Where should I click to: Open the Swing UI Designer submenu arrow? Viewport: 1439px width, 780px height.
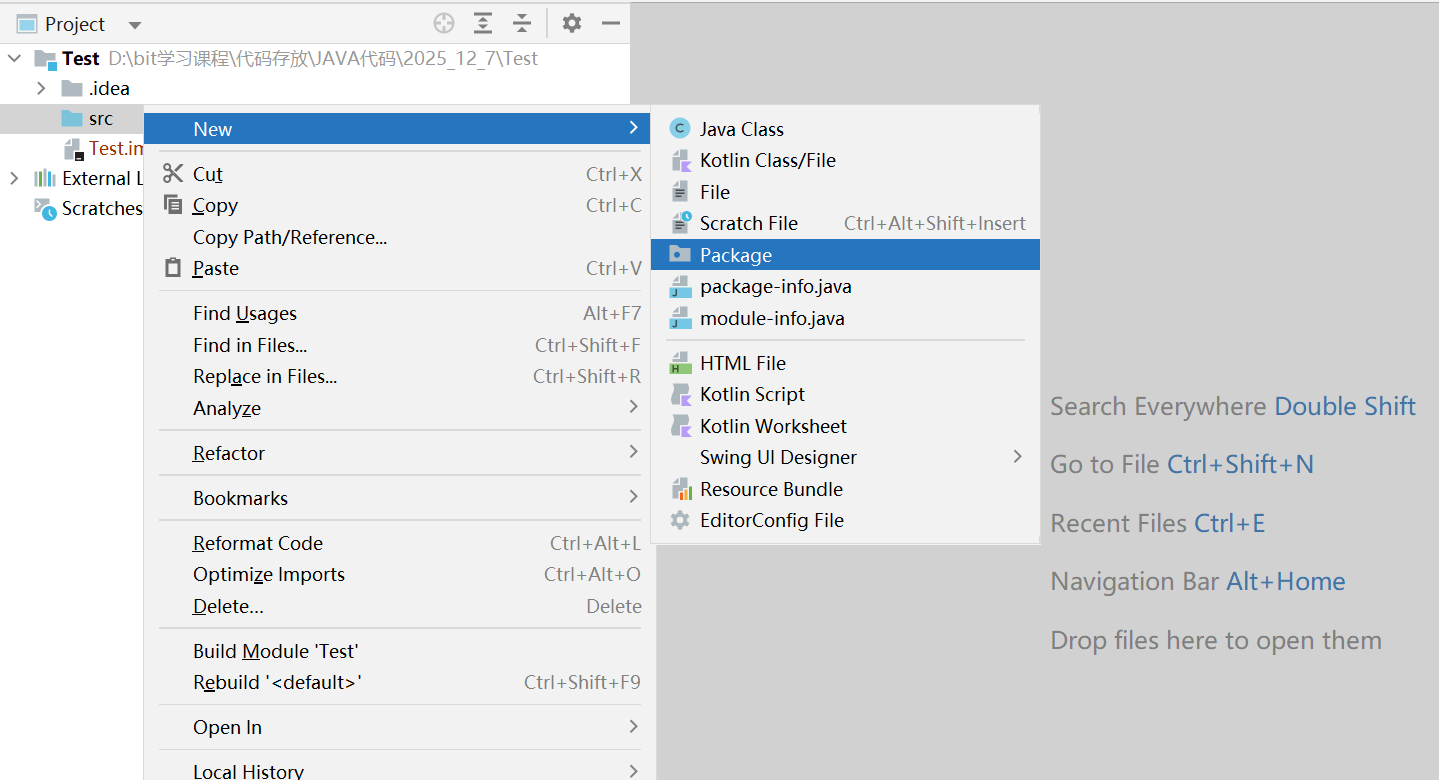[x=1017, y=456]
